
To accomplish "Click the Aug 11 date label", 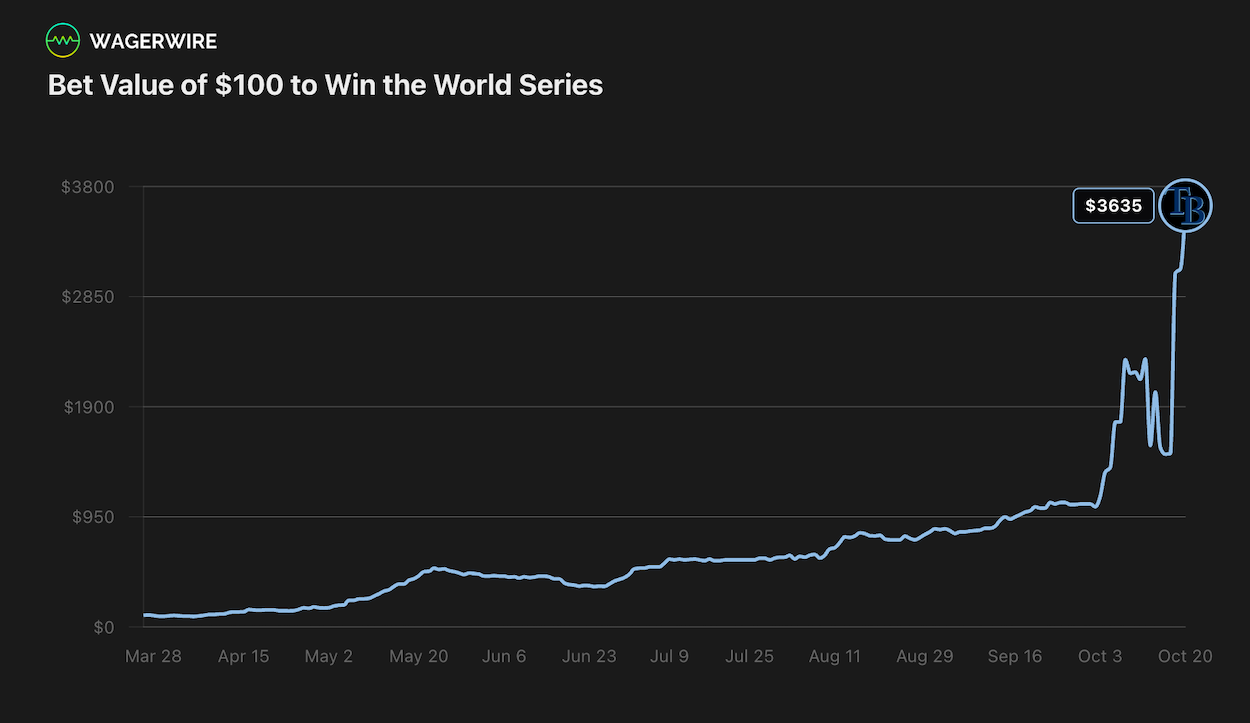I will coord(835,656).
